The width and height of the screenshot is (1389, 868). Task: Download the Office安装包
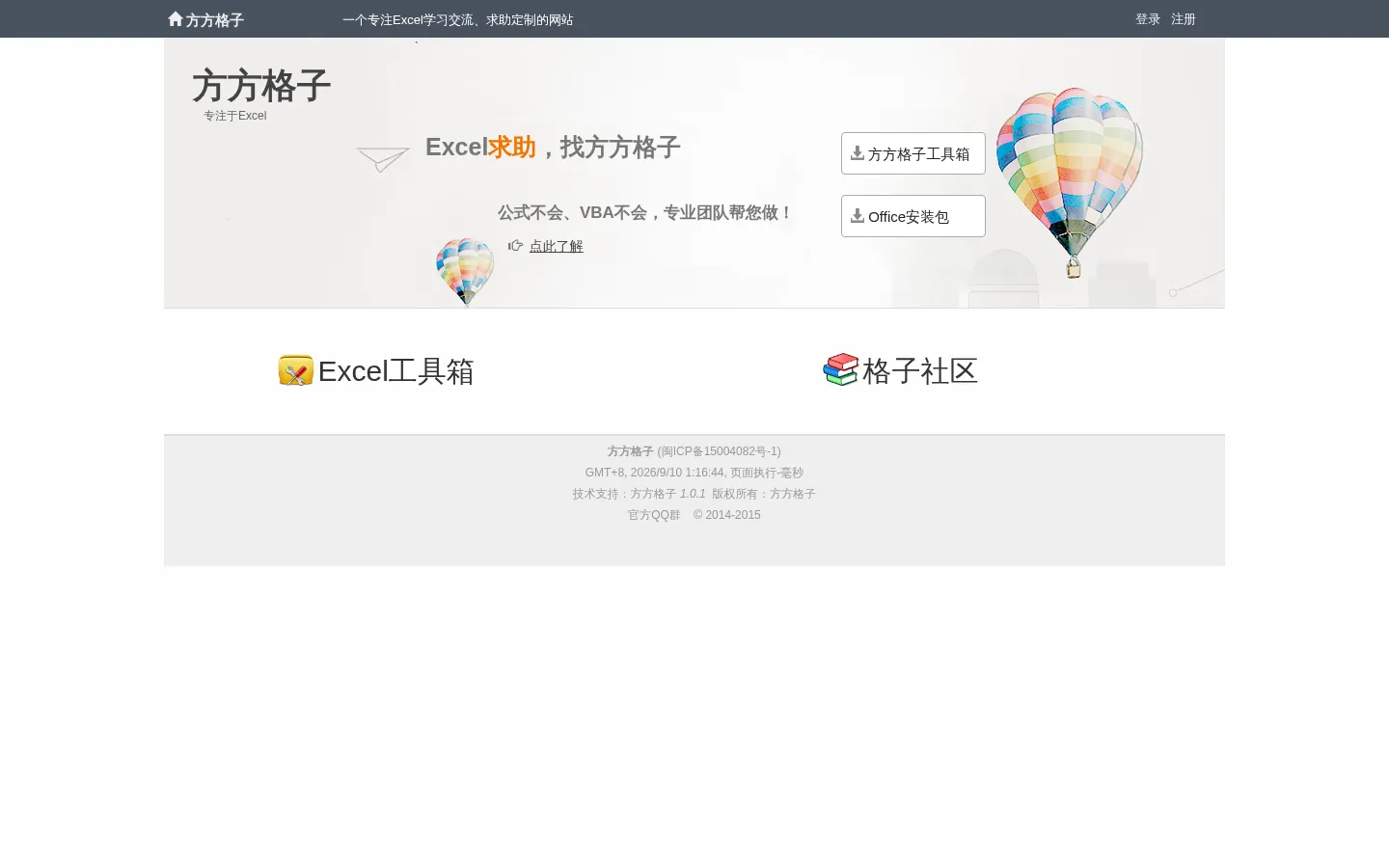click(913, 216)
